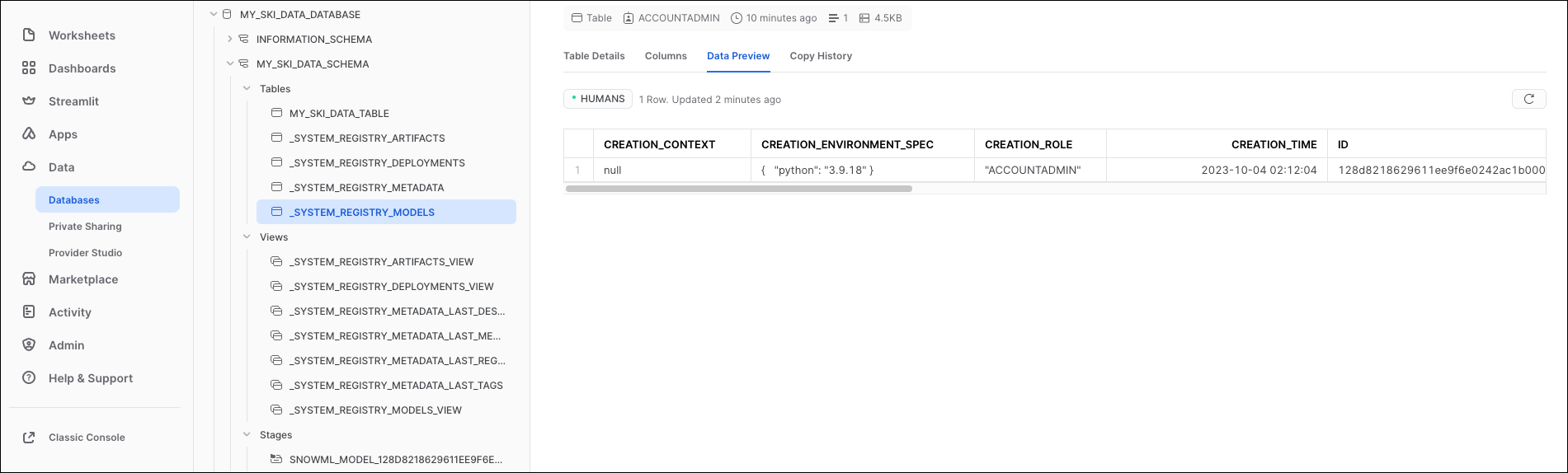
Task: Open the Apps section icon
Action: [29, 133]
